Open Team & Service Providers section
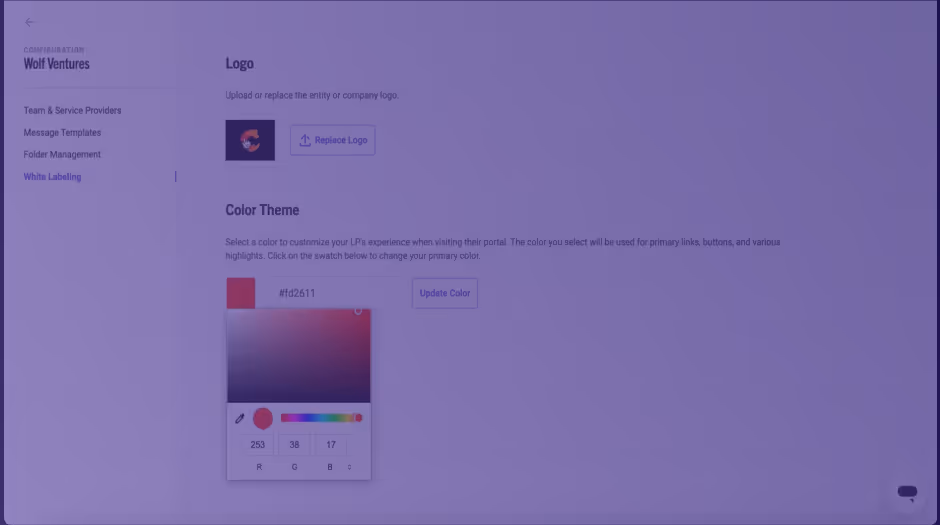 click(x=72, y=110)
